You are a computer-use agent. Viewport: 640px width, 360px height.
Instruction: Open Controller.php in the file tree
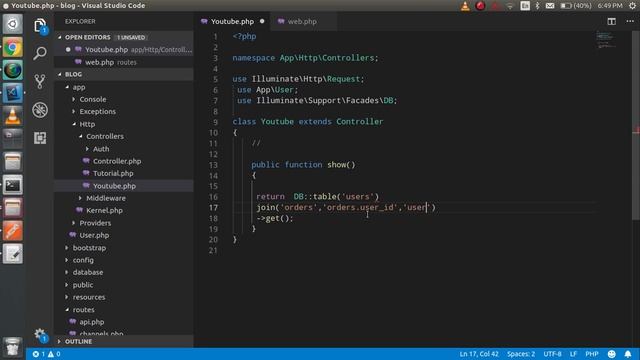pyautogui.click(x=117, y=161)
